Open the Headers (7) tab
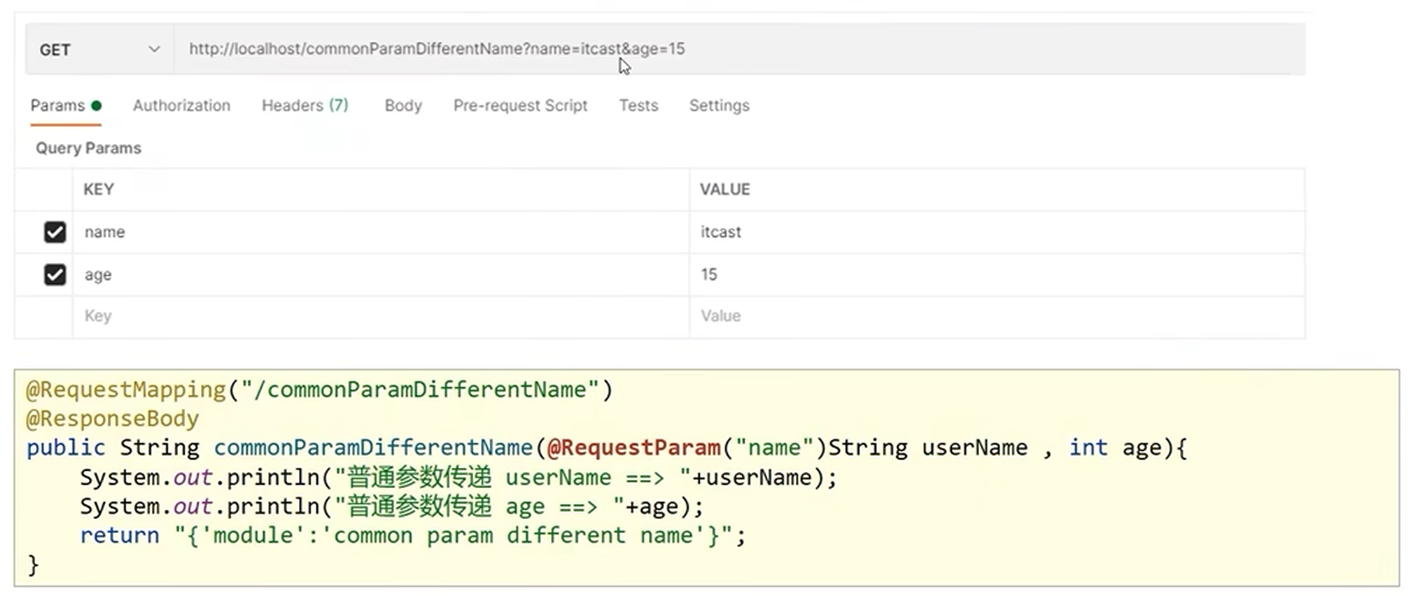 pyautogui.click(x=305, y=105)
